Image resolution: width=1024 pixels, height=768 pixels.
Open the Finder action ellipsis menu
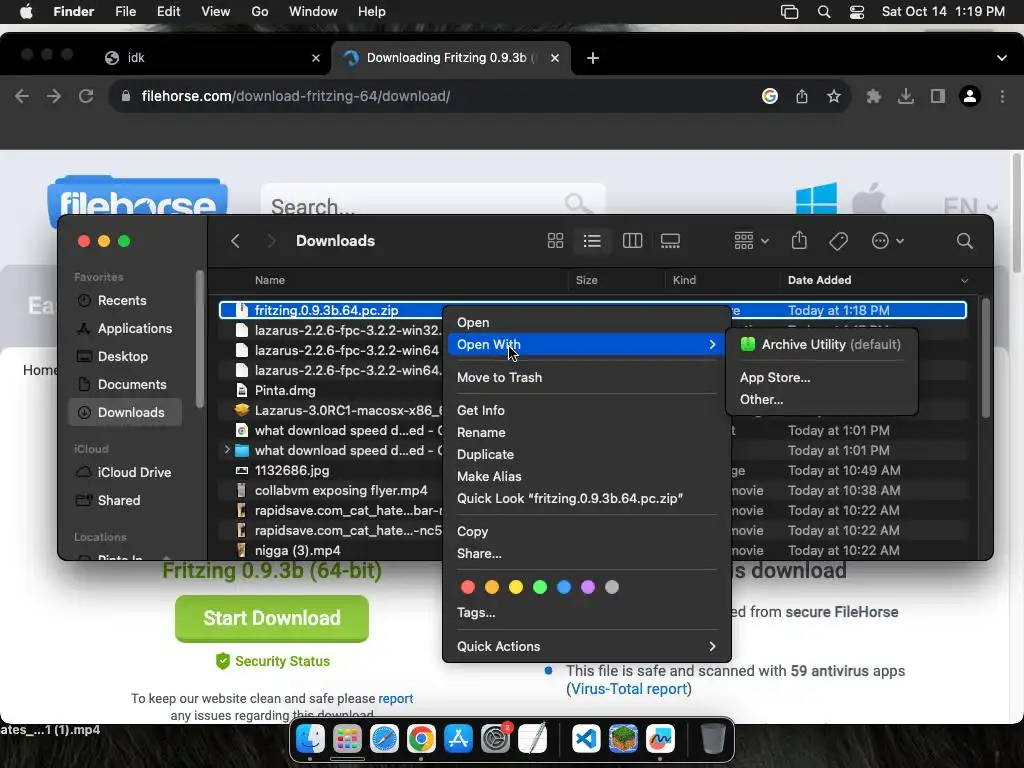pos(888,241)
